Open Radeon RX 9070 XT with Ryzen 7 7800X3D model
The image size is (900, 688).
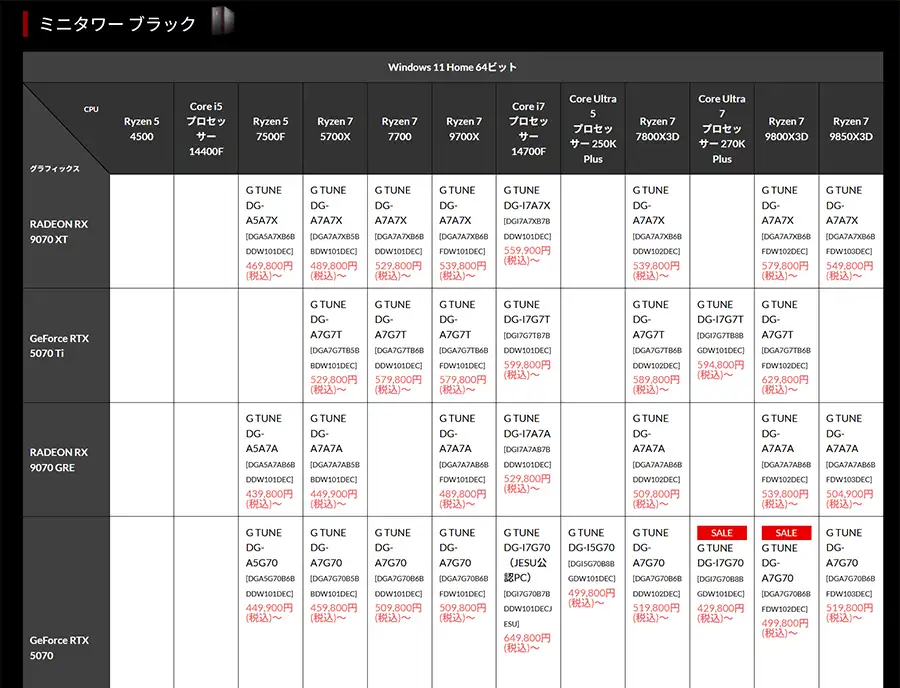pos(657,232)
